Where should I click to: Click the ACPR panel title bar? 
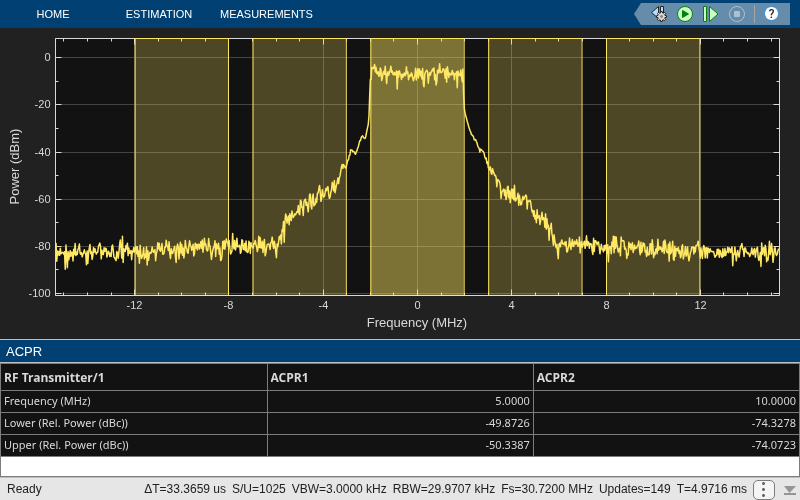click(x=400, y=352)
